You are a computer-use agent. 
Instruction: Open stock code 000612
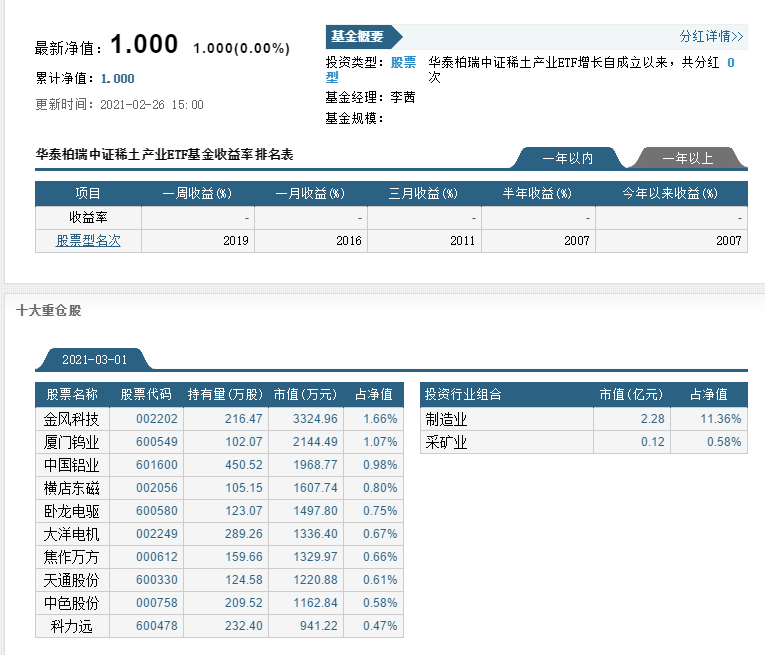coord(157,556)
